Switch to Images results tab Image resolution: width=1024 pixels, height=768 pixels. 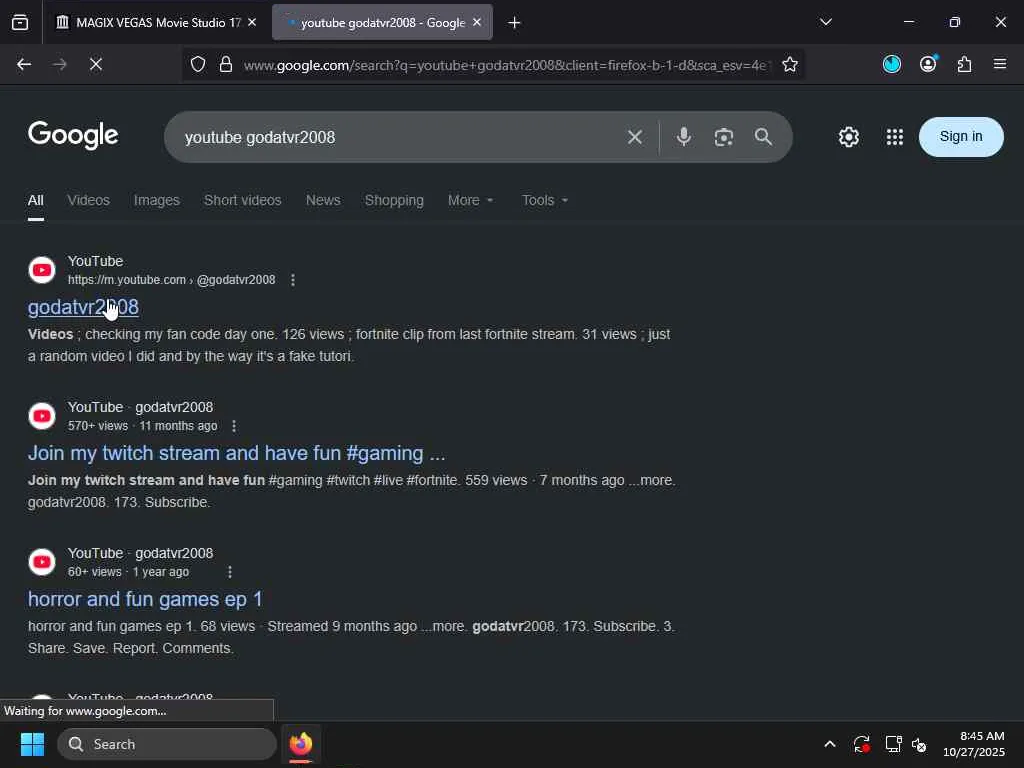(157, 200)
